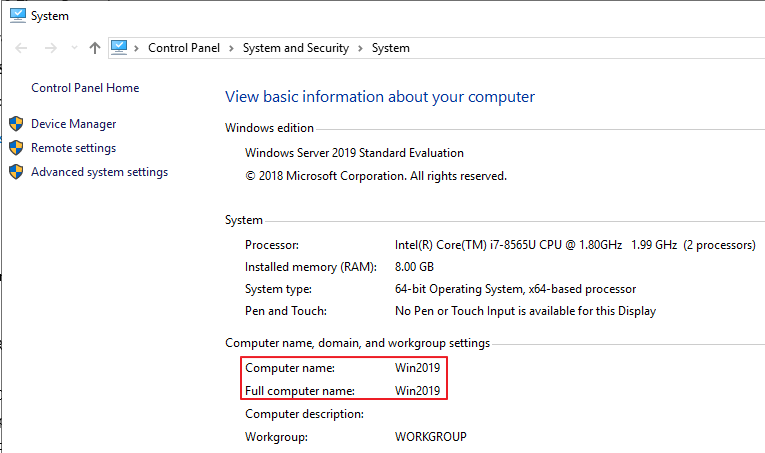765x453 pixels.
Task: Open Remote settings
Action: [x=74, y=148]
